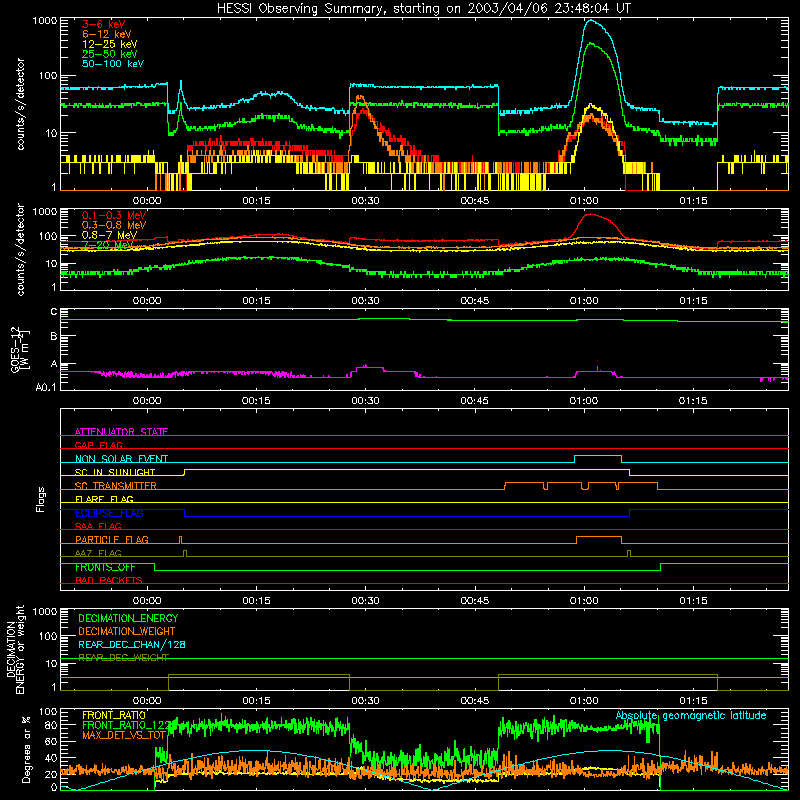Click the 'Absolute geomagnetic latitude' legend text
Viewport: 800px width, 800px height.
(691, 715)
